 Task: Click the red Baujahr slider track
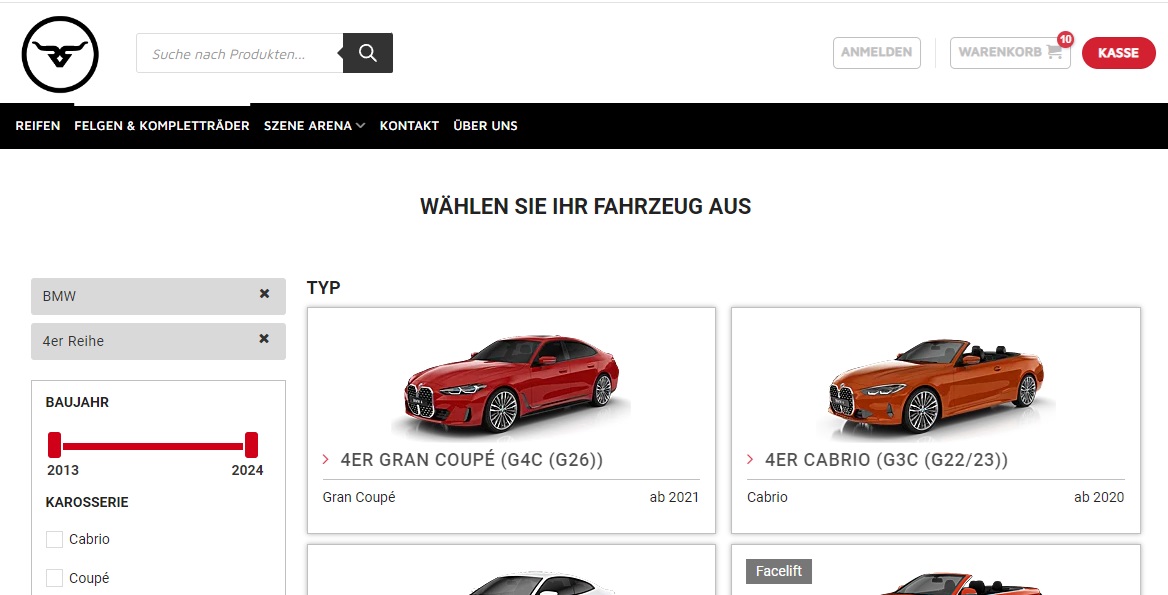(153, 446)
